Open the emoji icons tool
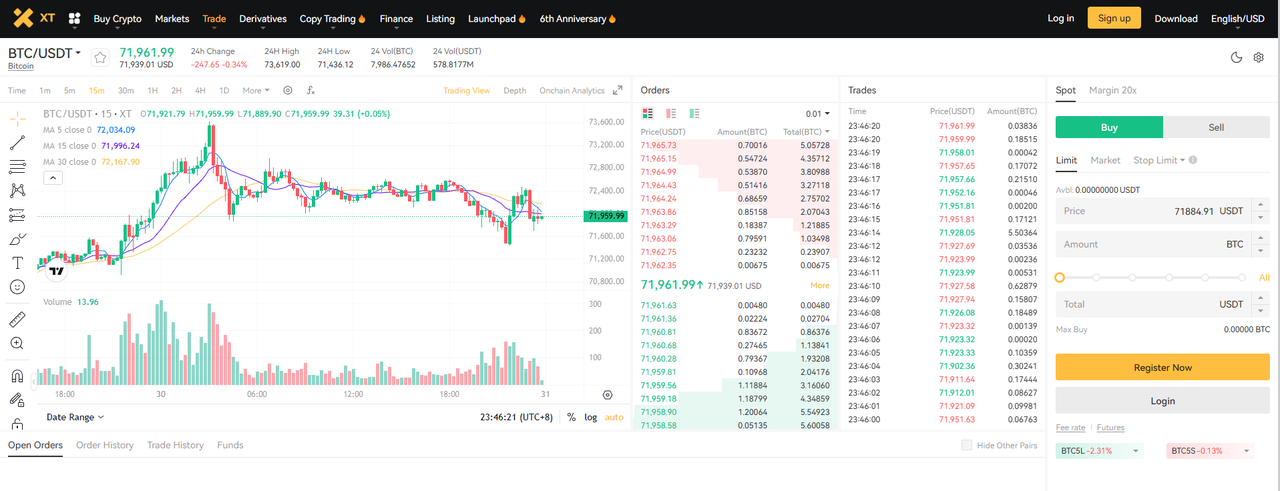Screen dimensions: 1280x491 pos(17,287)
